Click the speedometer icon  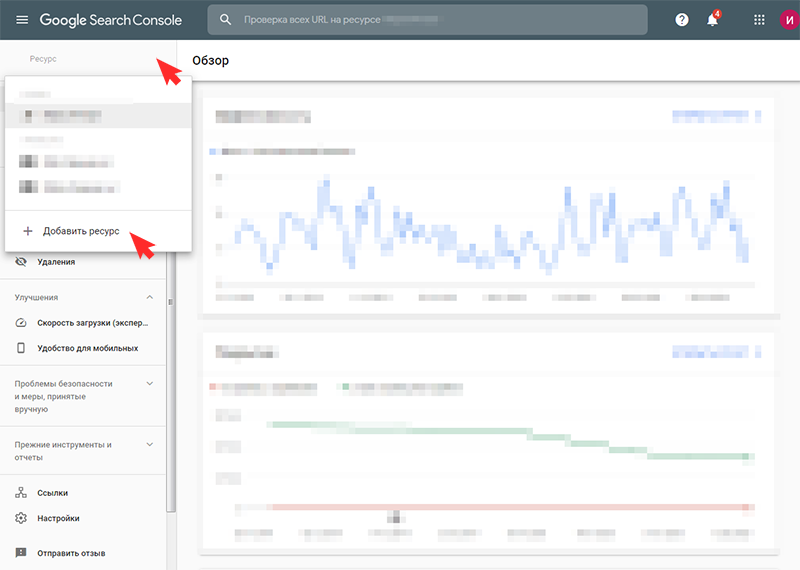[21, 323]
